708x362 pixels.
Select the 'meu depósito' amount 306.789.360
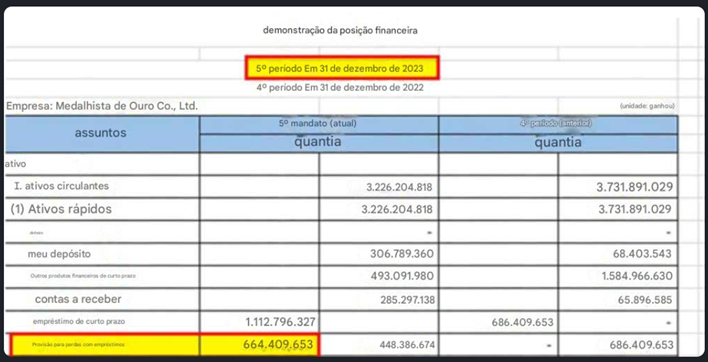(x=402, y=254)
